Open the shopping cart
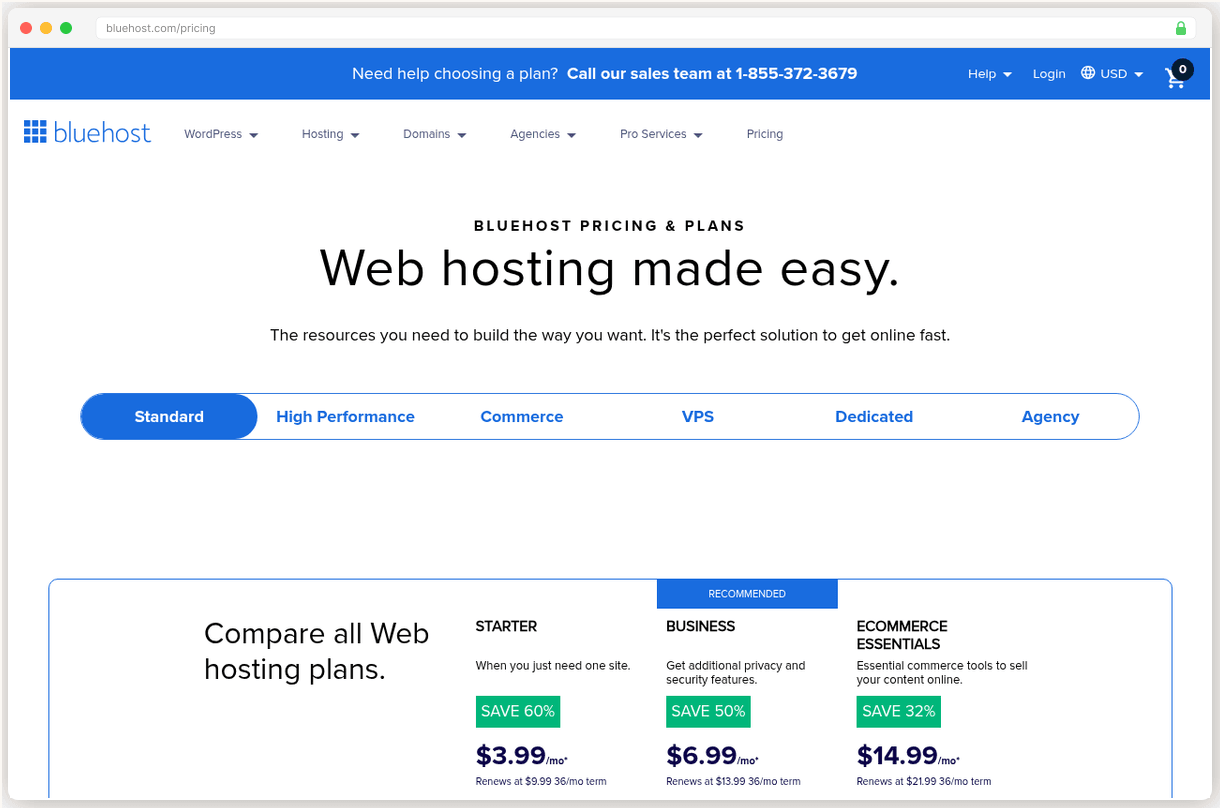Viewport: 1220px width, 808px height. [x=1175, y=78]
